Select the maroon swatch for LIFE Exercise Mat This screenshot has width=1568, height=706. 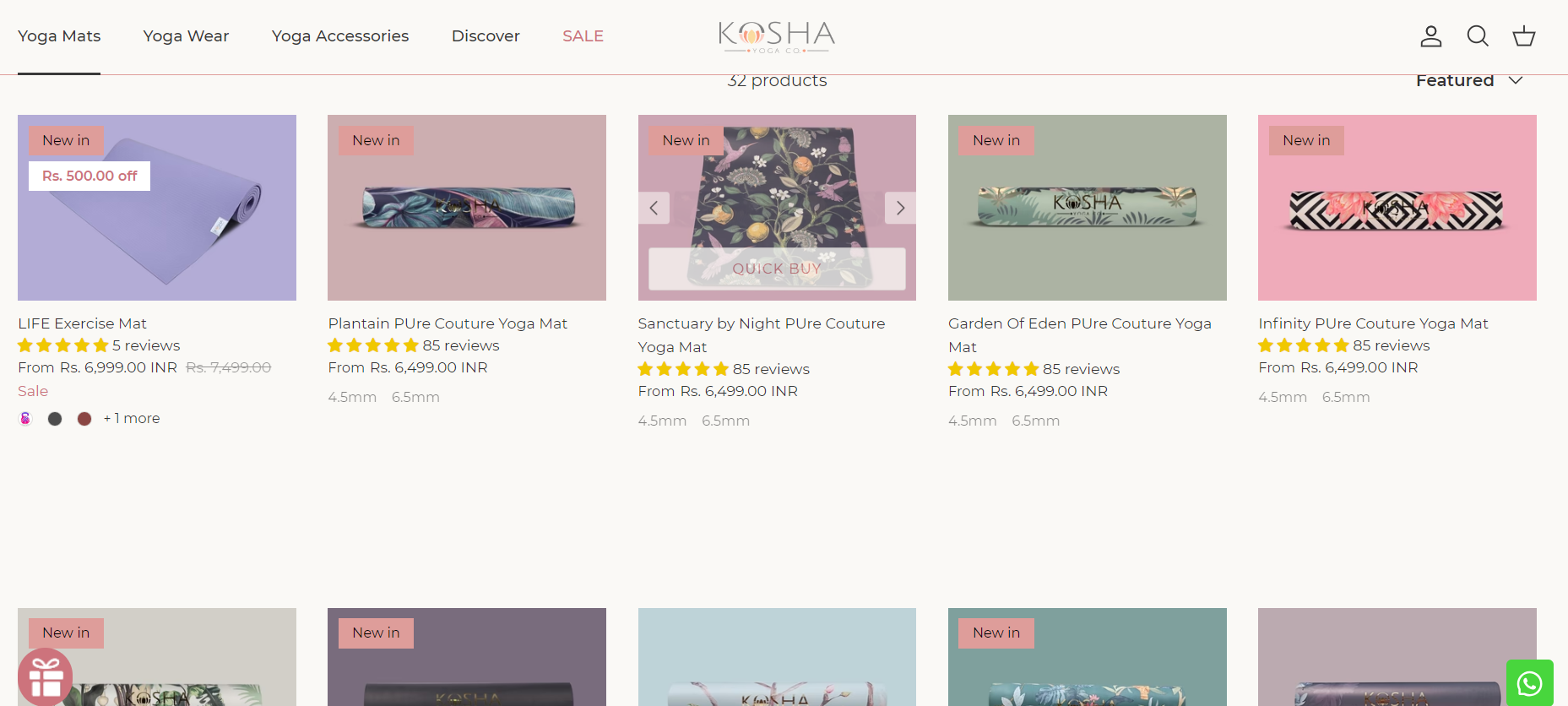(84, 419)
